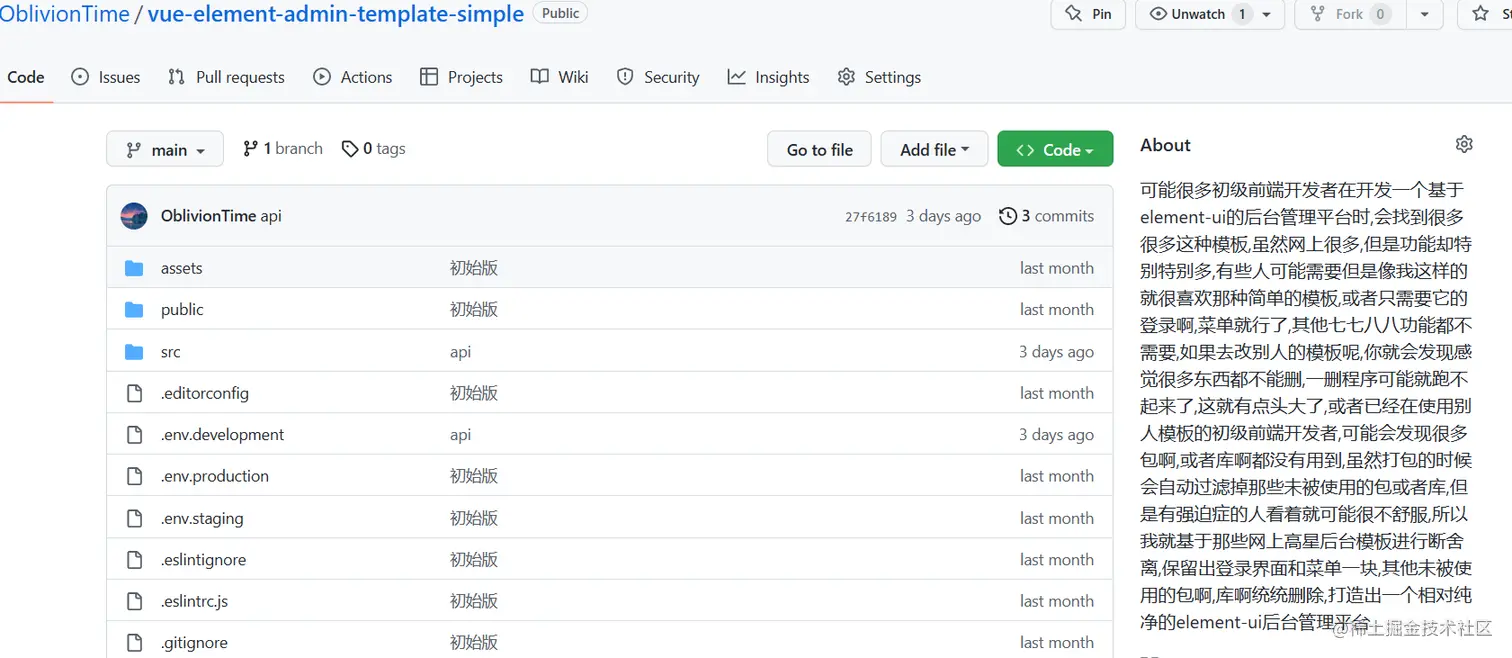Open the Add file dropdown
Viewport: 1512px width, 658px height.
934,149
